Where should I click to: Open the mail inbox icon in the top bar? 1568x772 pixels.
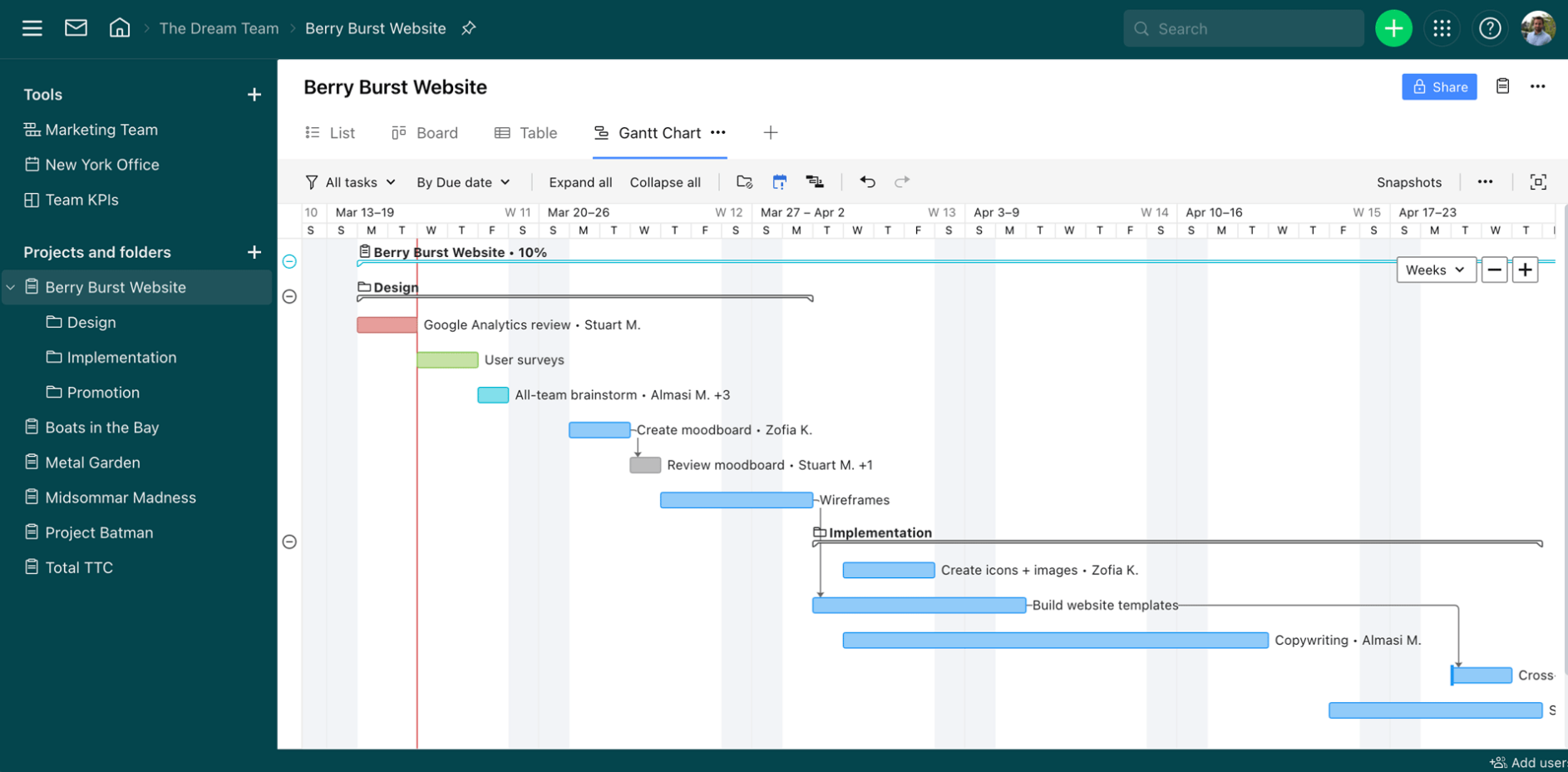click(x=76, y=27)
